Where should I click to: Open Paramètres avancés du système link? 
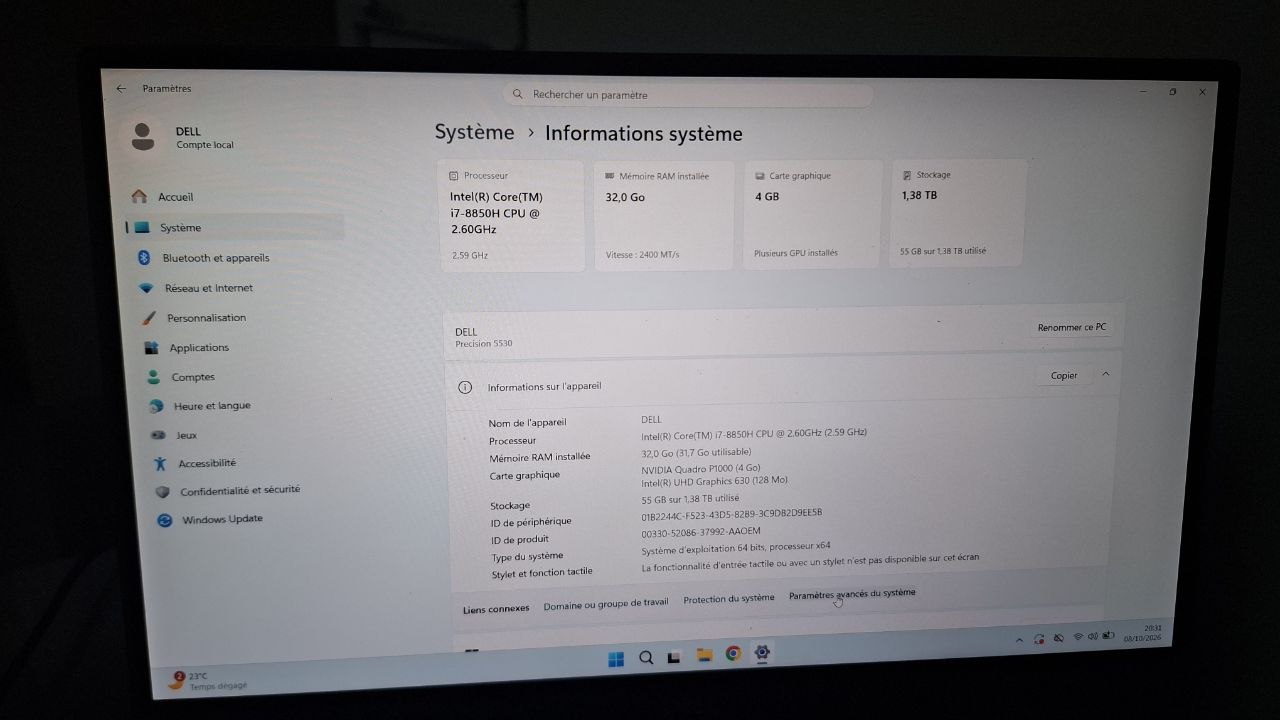[852, 593]
